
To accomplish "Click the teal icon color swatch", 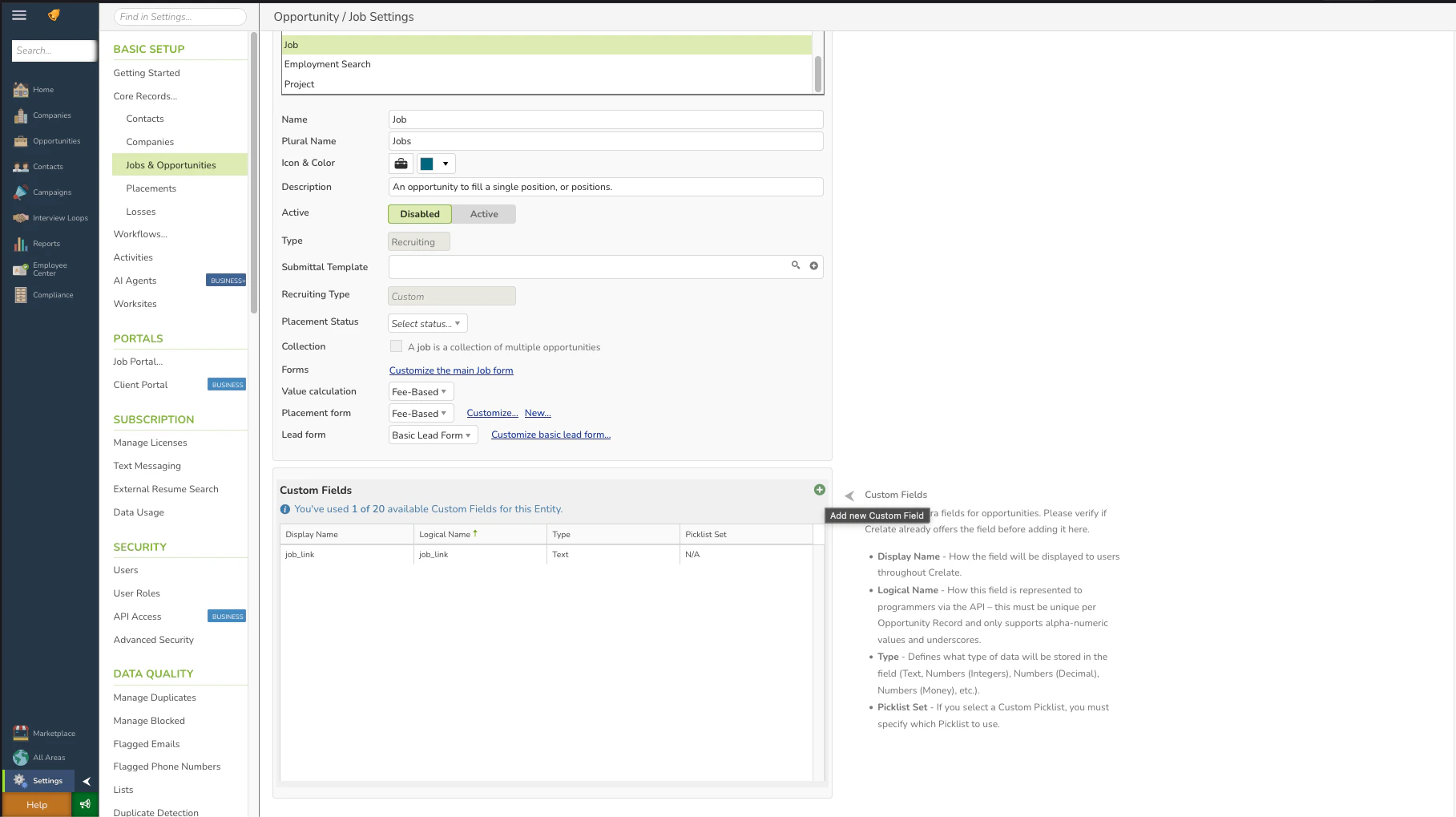I will pyautogui.click(x=426, y=163).
